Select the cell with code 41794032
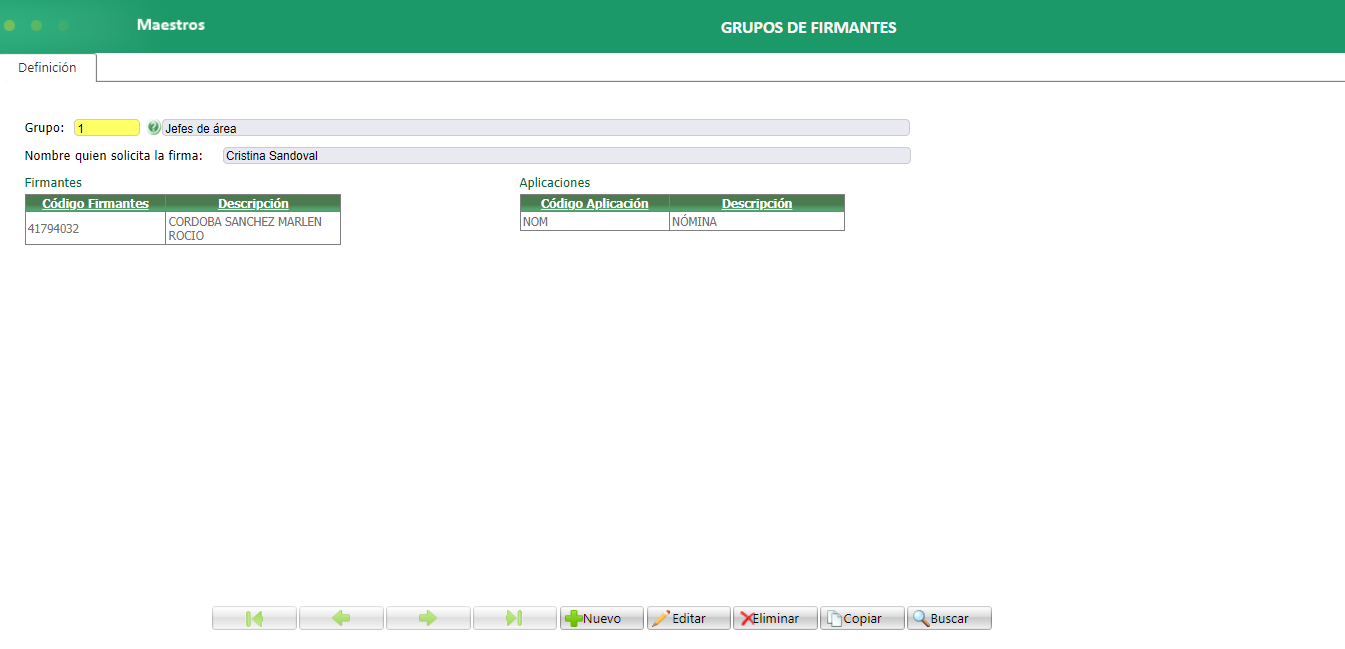The image size is (1345, 649). coord(95,228)
